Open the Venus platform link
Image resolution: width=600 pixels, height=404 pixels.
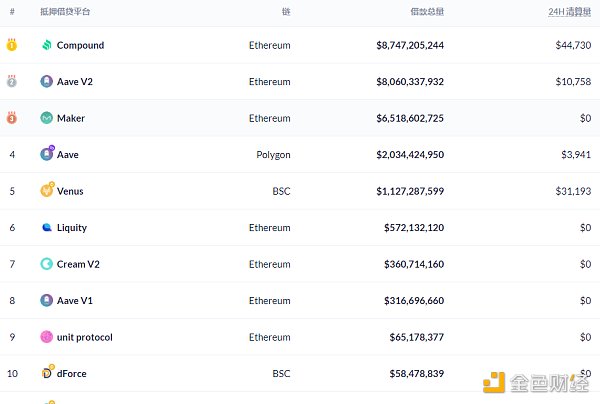71,191
